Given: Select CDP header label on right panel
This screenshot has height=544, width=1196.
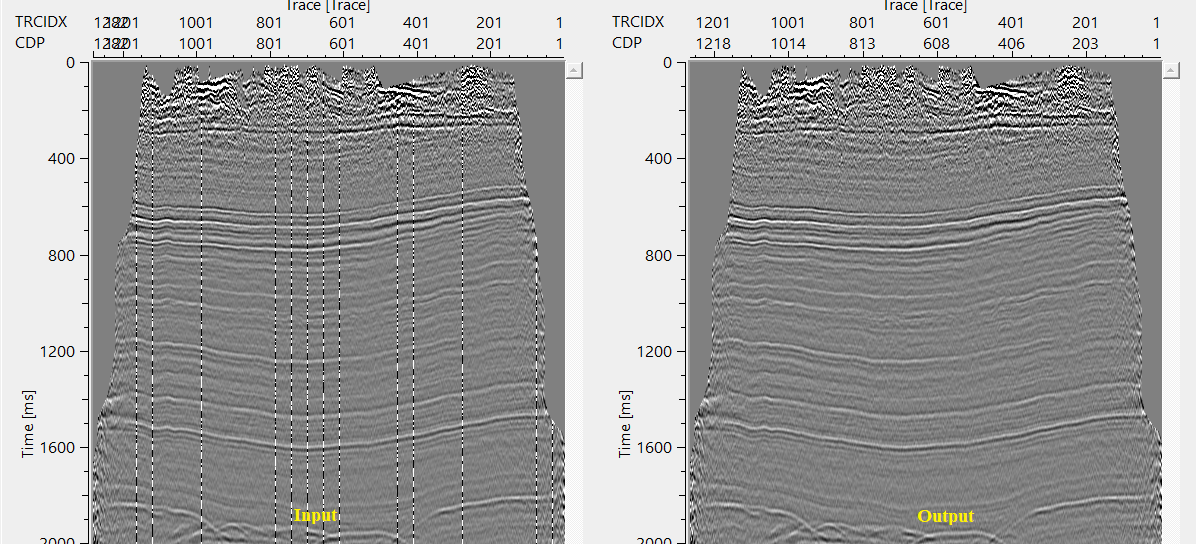Looking at the screenshot, I should click(x=627, y=43).
